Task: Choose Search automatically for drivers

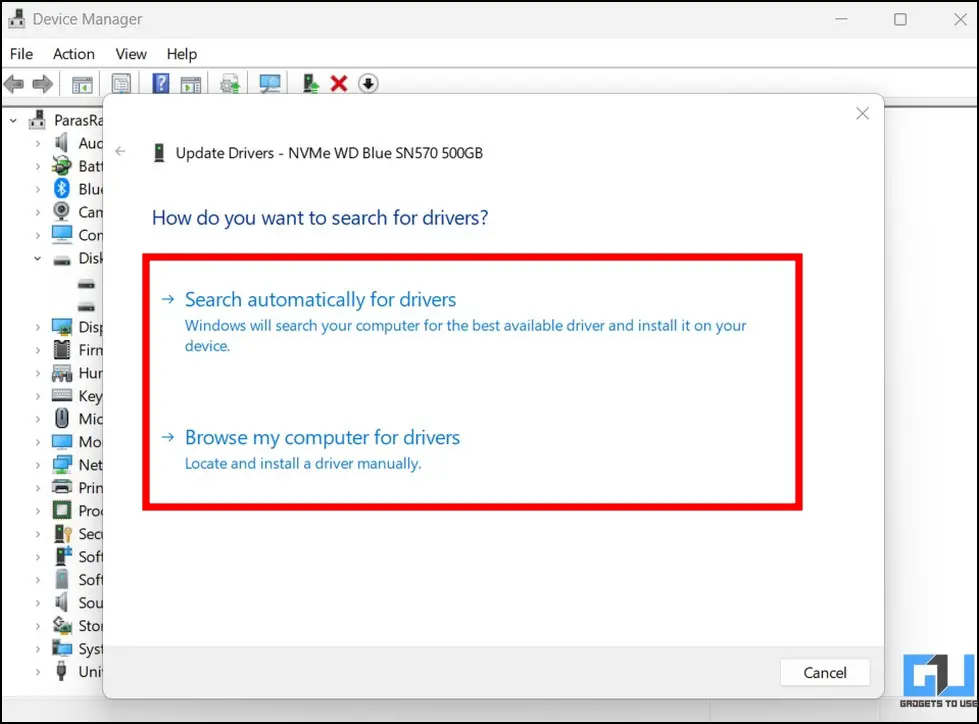Action: click(x=320, y=300)
